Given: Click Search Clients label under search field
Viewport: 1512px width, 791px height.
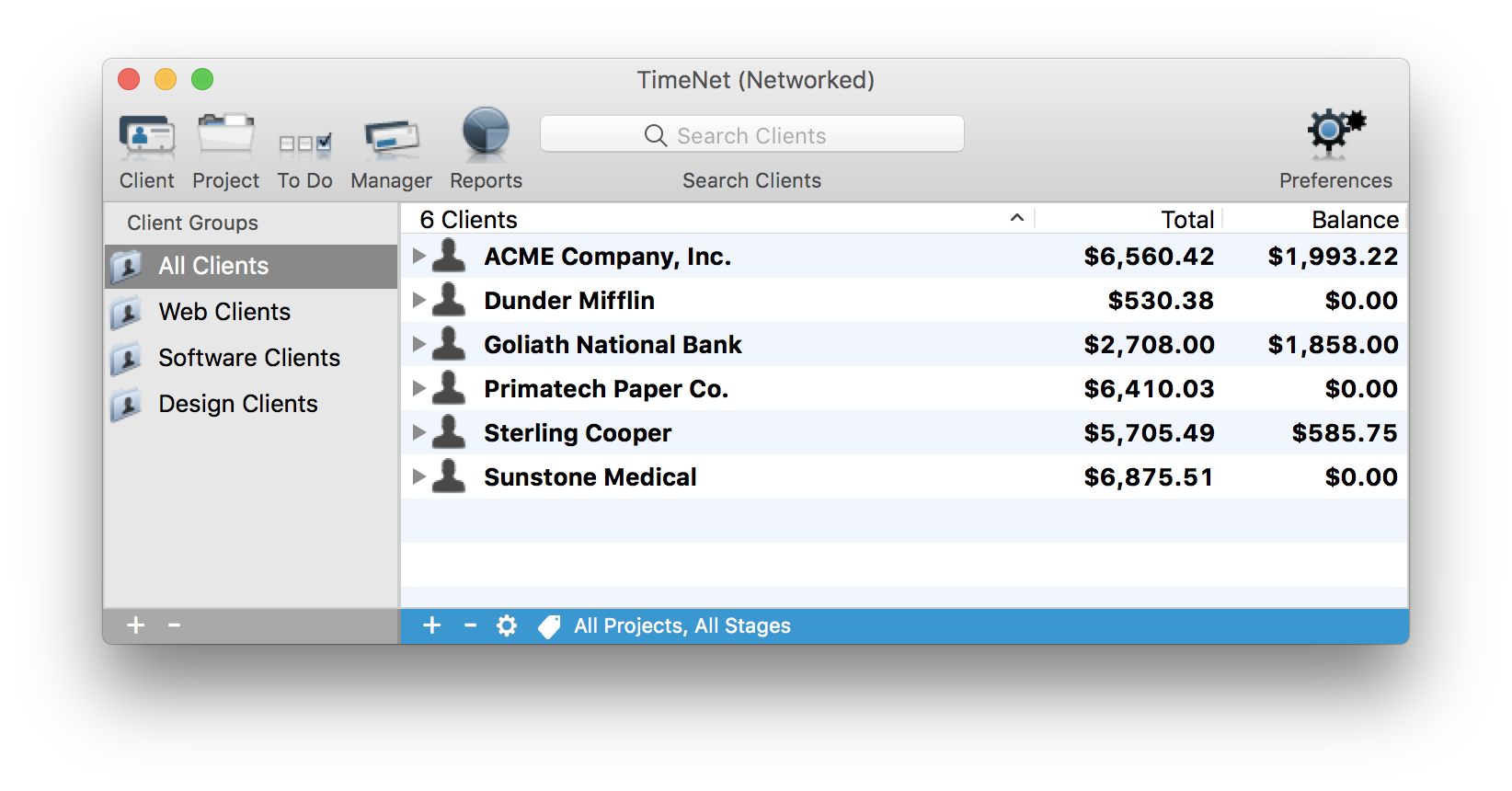Looking at the screenshot, I should pyautogui.click(x=751, y=180).
